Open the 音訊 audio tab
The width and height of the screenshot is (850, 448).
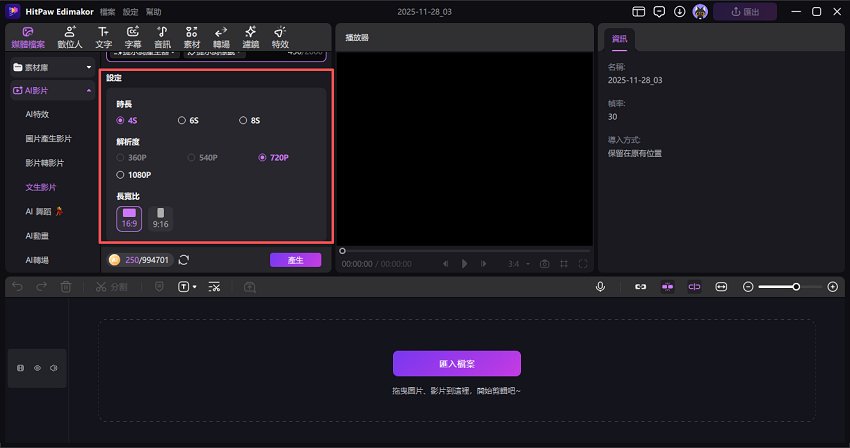pyautogui.click(x=162, y=37)
